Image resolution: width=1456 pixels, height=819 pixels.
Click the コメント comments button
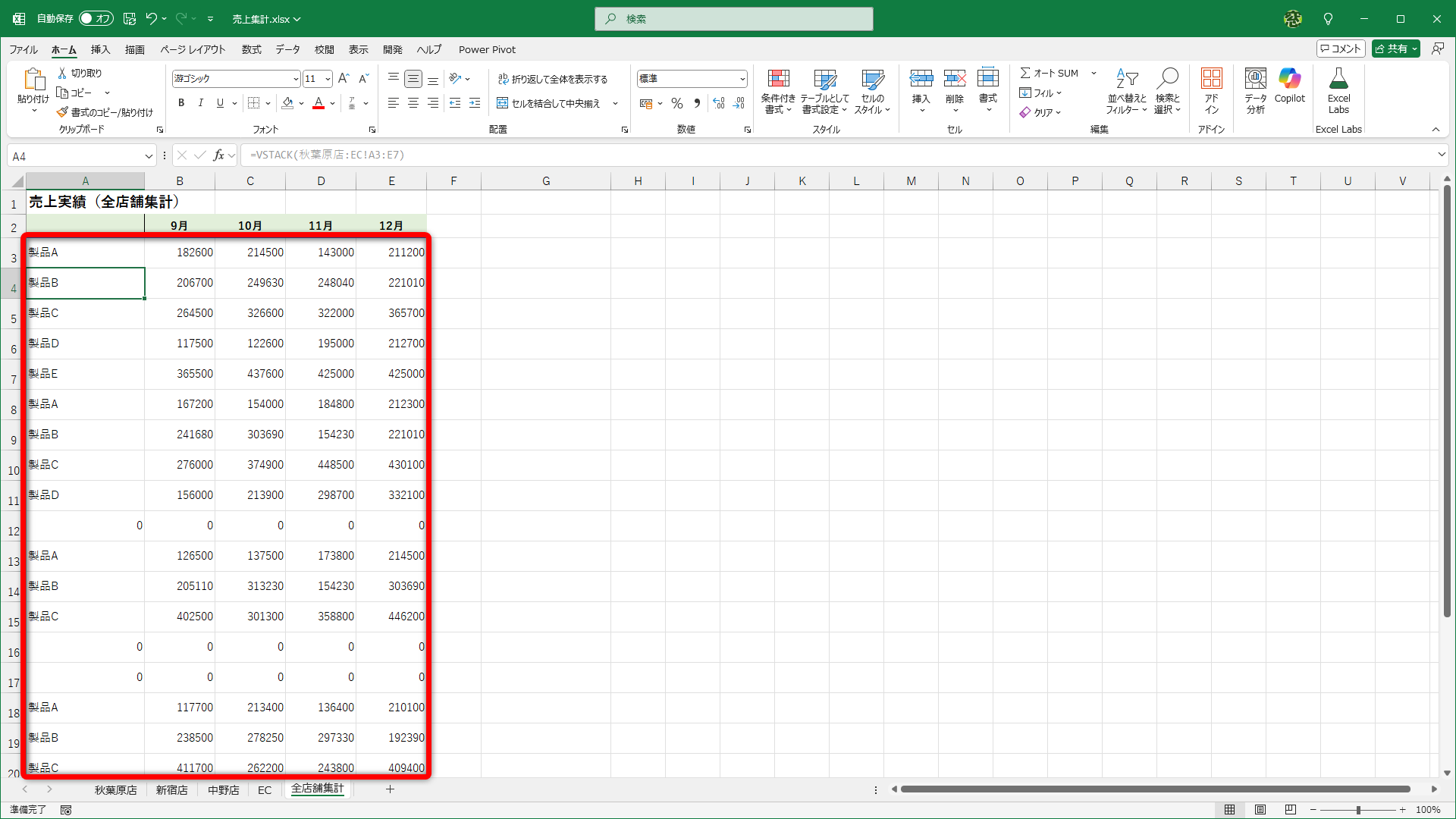click(1341, 49)
